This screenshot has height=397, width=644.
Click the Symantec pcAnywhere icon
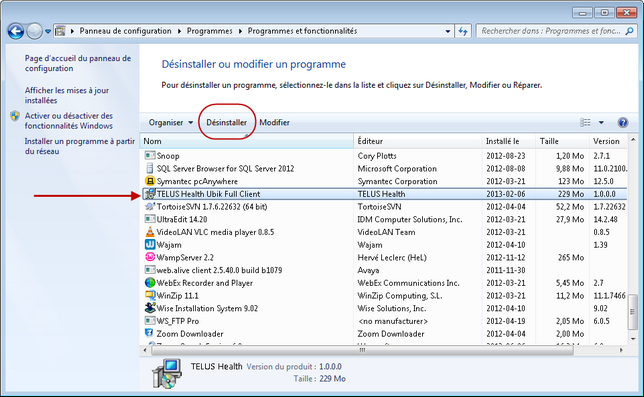[x=150, y=181]
